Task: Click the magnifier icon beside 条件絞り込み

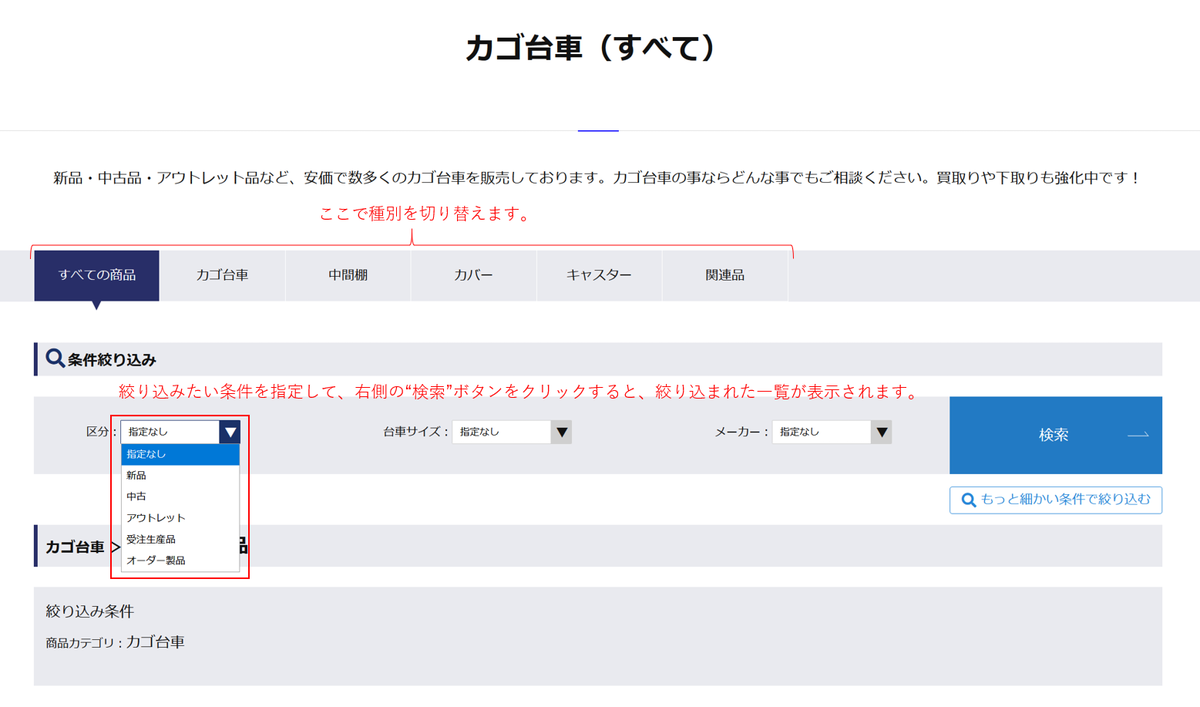Action: [x=55, y=358]
